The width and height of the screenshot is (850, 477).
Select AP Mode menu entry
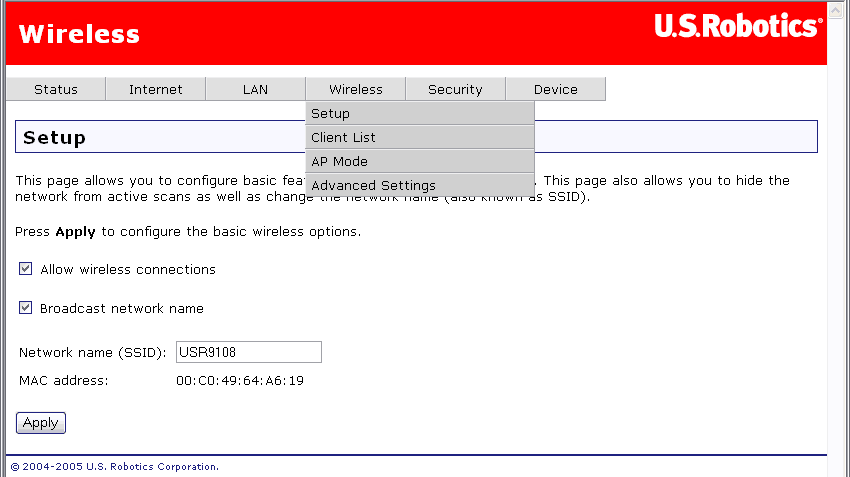(x=420, y=161)
